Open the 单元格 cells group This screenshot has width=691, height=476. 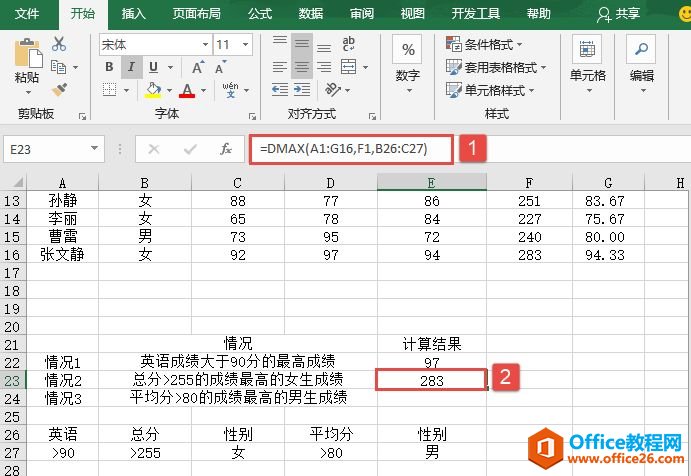(587, 64)
